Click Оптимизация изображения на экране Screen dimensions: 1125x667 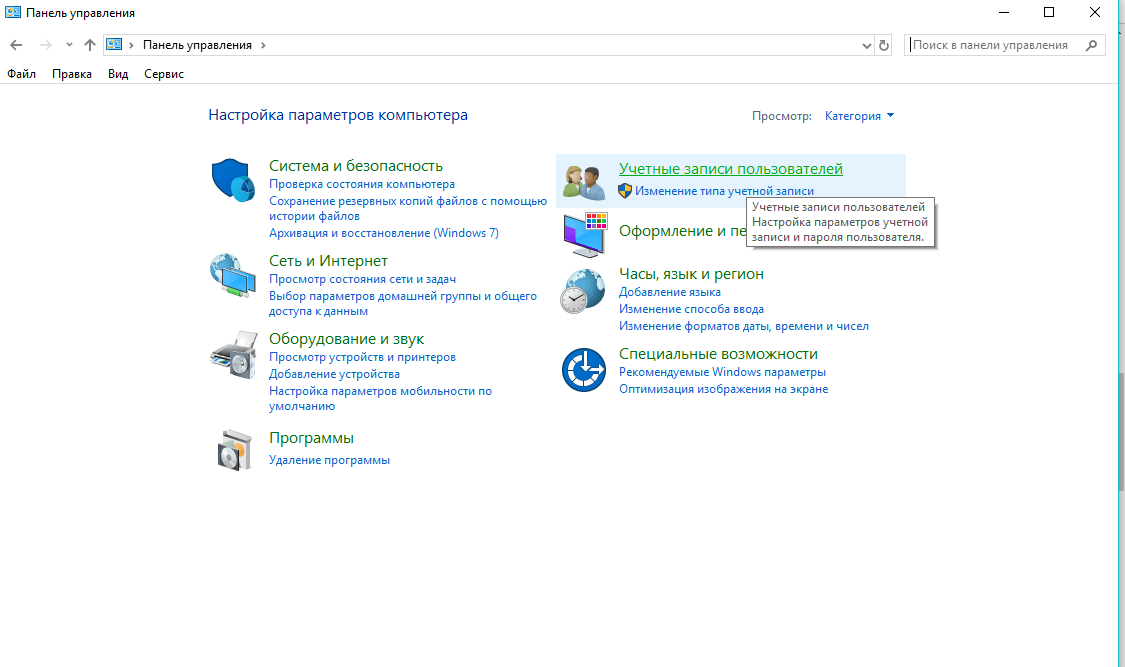tap(723, 389)
